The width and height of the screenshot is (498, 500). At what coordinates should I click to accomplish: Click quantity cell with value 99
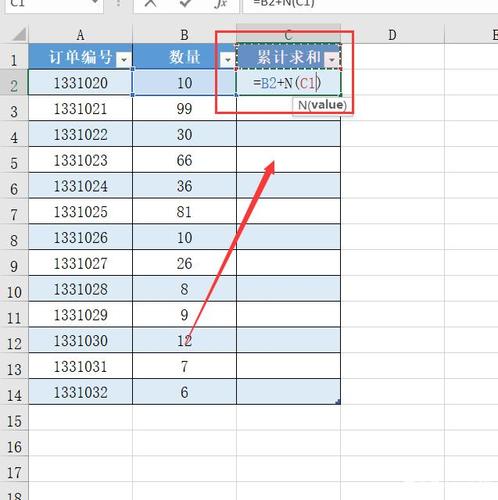click(184, 108)
